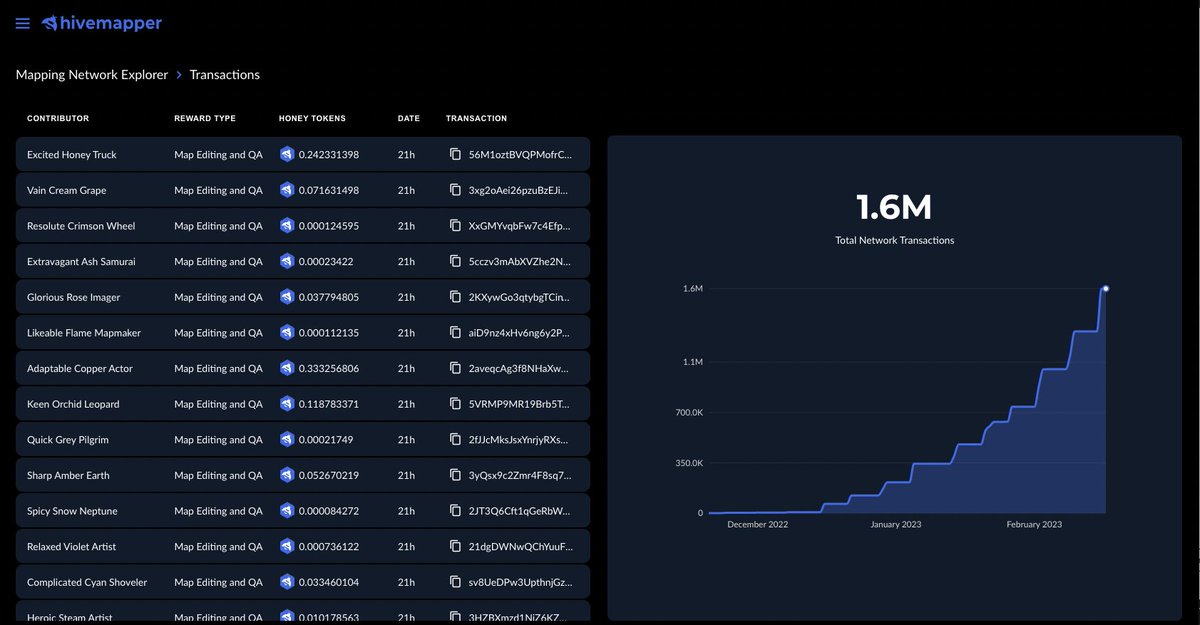Click HONEY token icon beside Spicy Snow Neptune amount

click(285, 510)
